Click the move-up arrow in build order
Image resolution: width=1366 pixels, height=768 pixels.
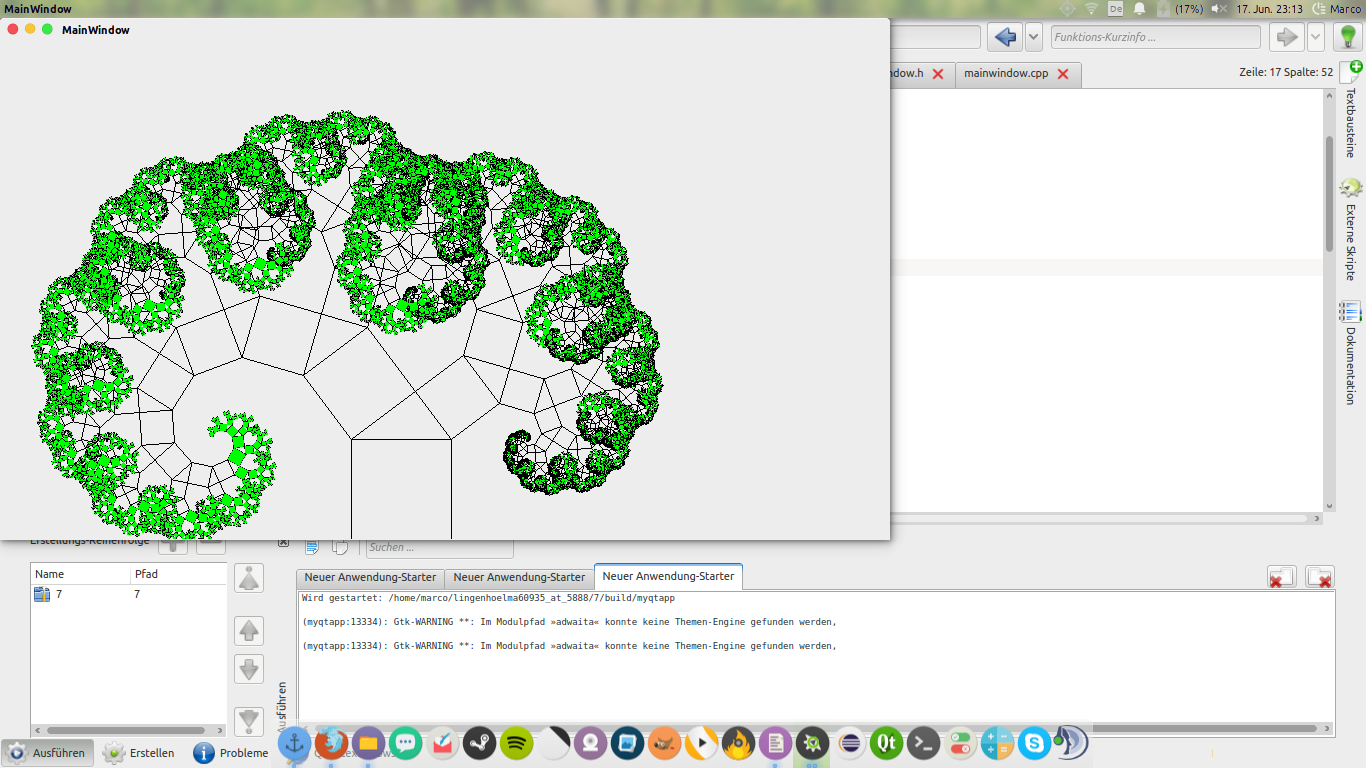(249, 631)
